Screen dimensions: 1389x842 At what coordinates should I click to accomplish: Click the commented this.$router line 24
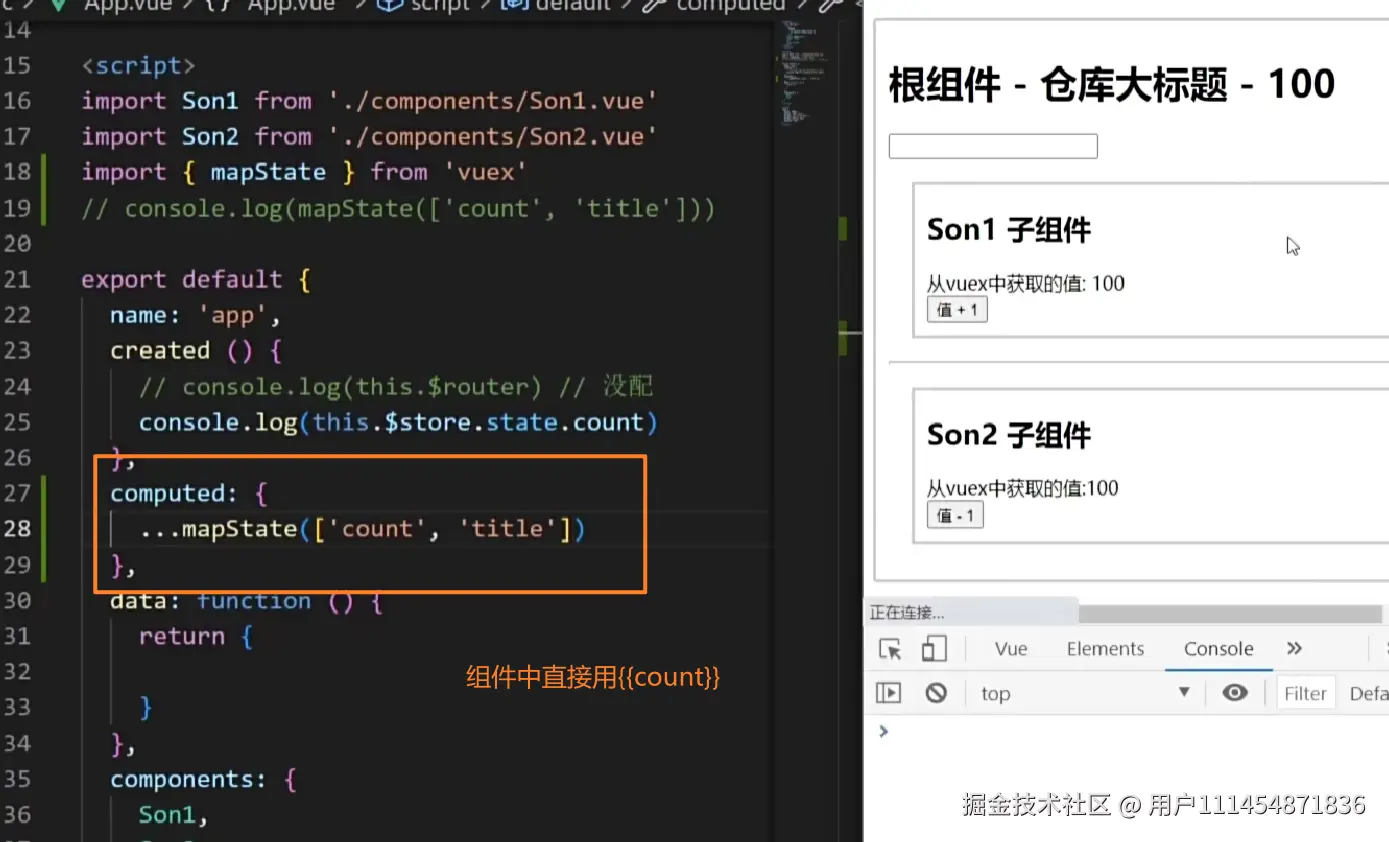396,386
